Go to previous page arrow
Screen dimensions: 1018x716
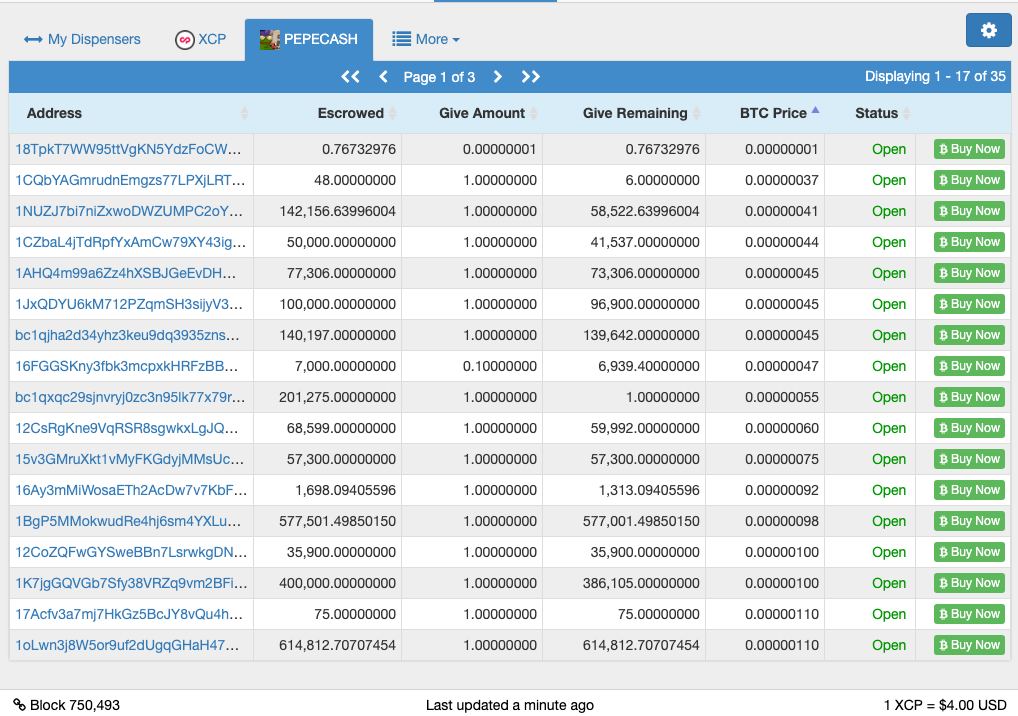(383, 77)
